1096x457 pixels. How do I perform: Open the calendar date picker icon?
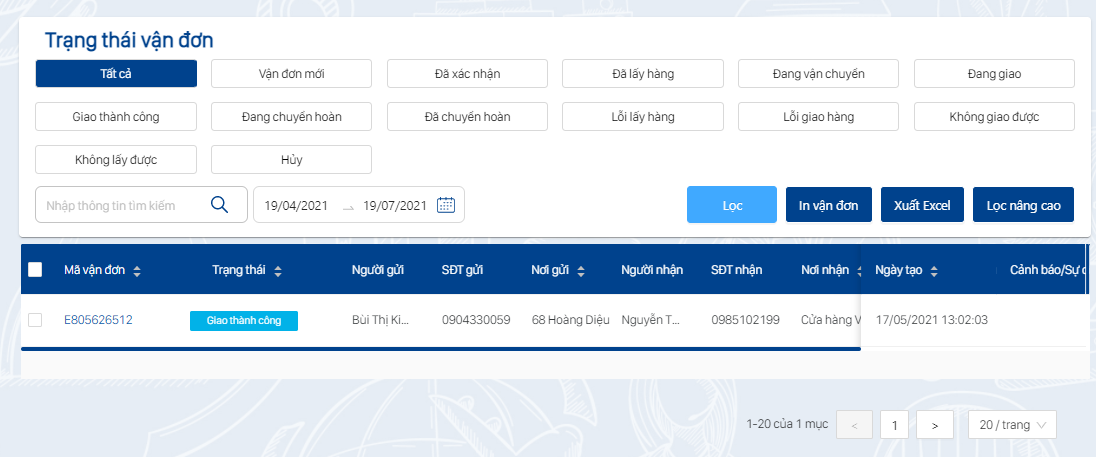tap(446, 205)
